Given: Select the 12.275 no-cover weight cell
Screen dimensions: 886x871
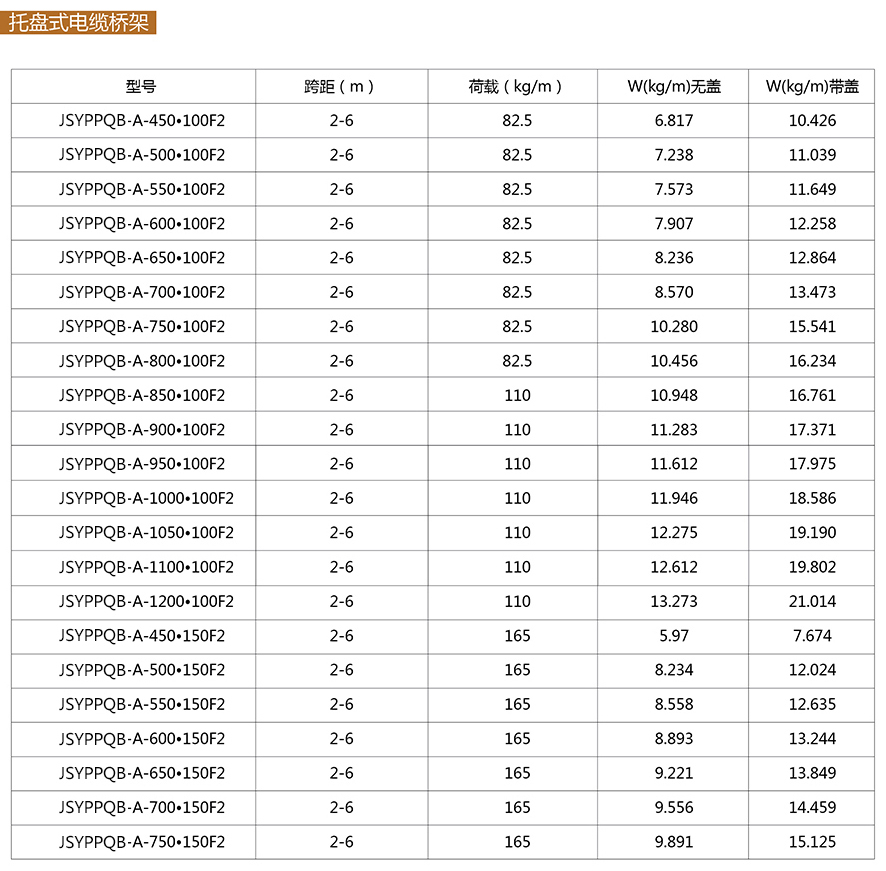Looking at the screenshot, I should coord(673,533).
